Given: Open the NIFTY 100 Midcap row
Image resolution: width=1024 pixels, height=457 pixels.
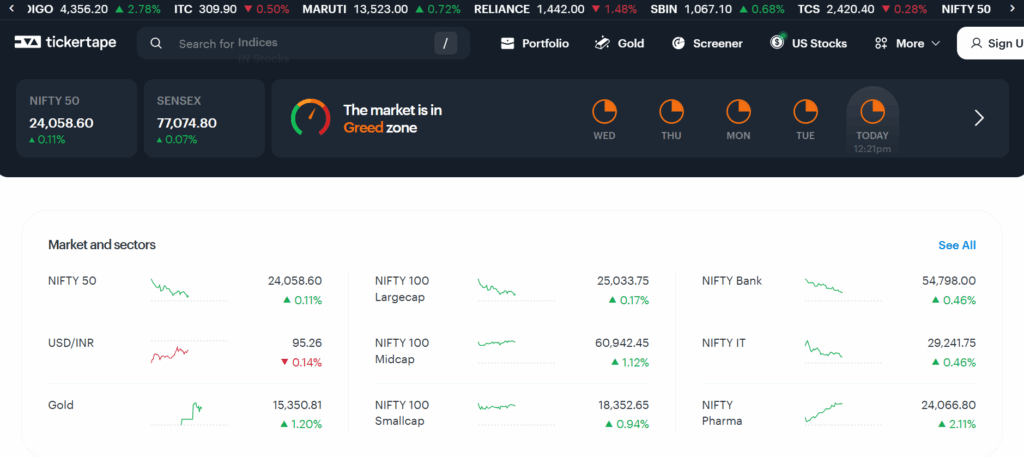Looking at the screenshot, I should click(512, 353).
